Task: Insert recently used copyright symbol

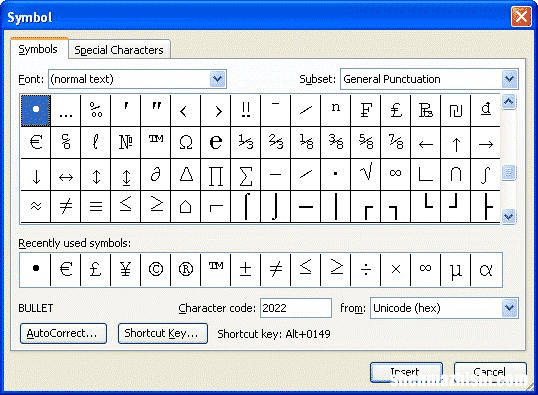Action: click(x=156, y=269)
